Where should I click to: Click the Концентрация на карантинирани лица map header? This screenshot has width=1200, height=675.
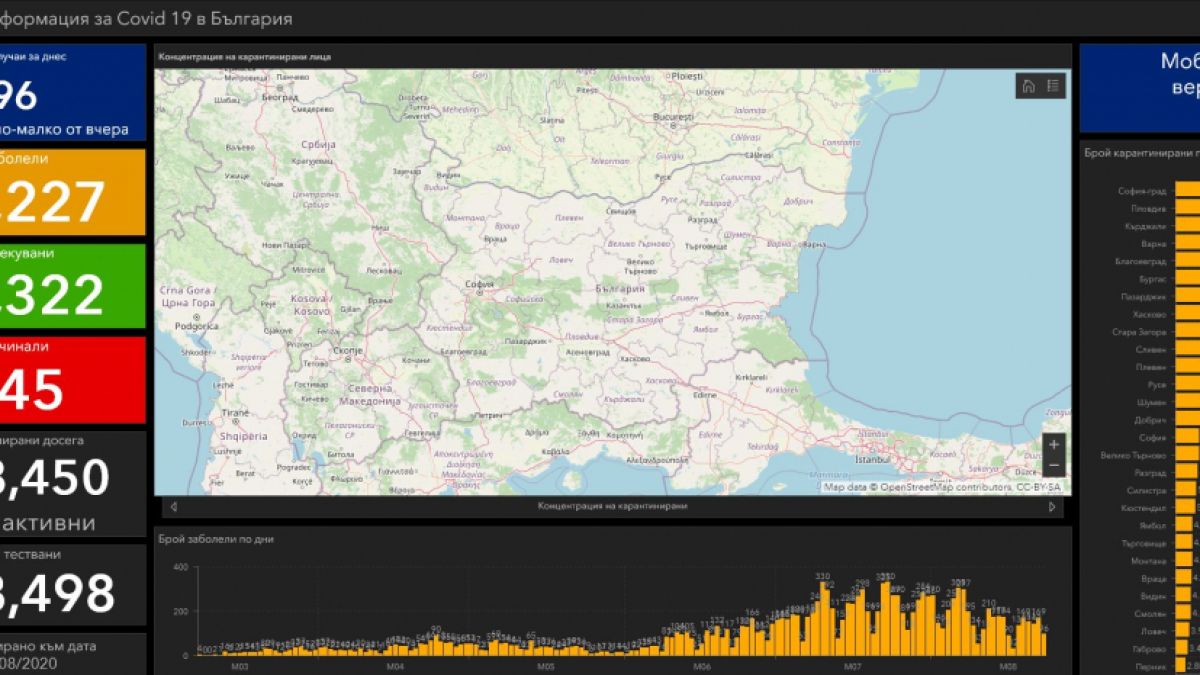(244, 56)
